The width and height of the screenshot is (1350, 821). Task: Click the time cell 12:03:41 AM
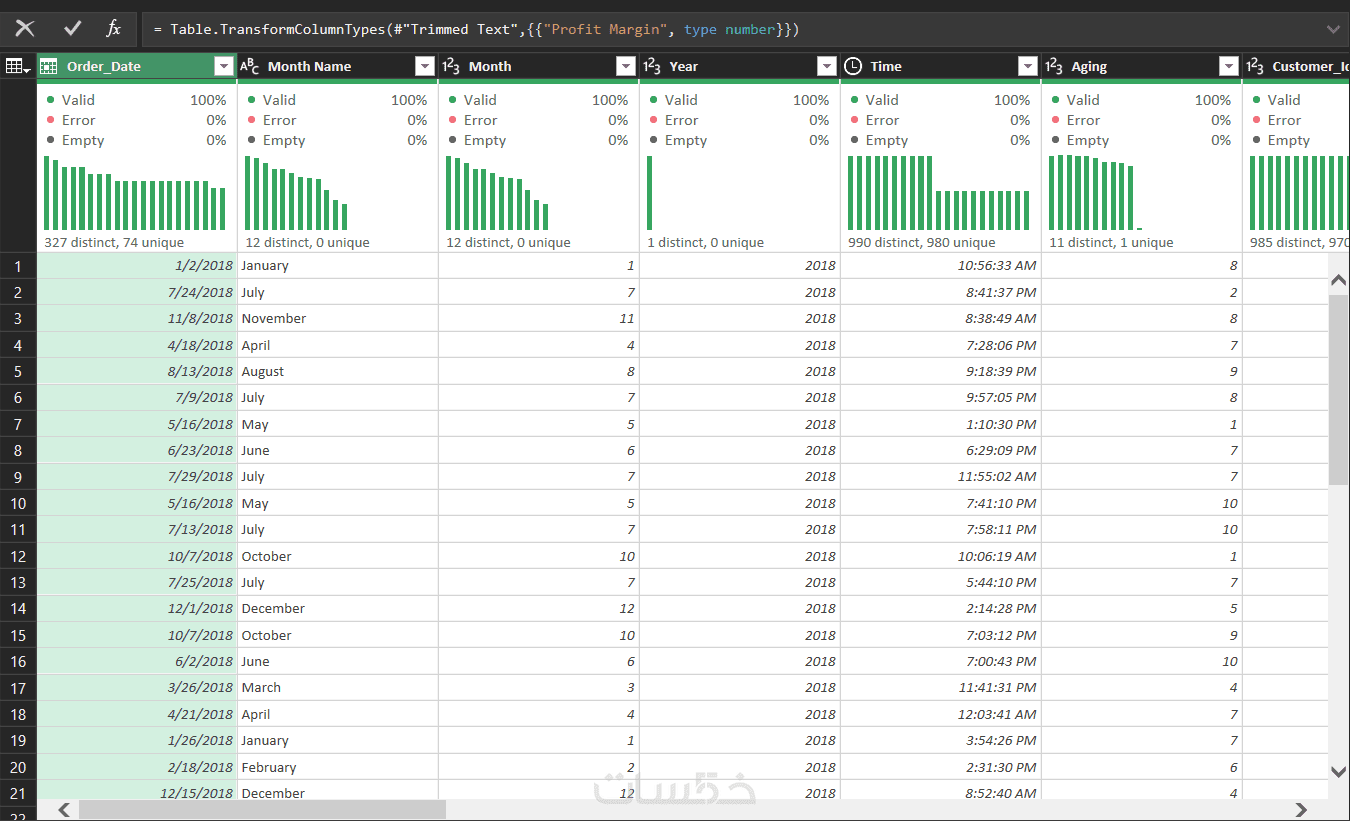click(x=941, y=714)
